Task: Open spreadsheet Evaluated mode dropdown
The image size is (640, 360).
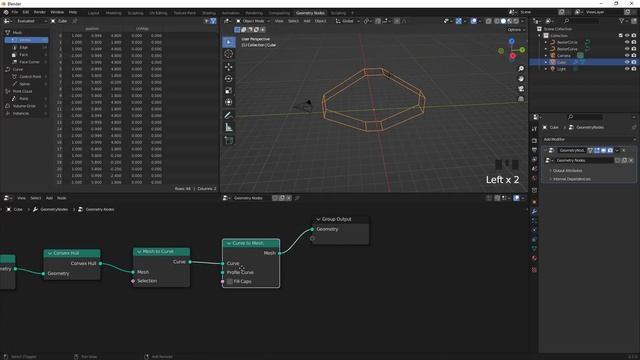Action: [30, 21]
